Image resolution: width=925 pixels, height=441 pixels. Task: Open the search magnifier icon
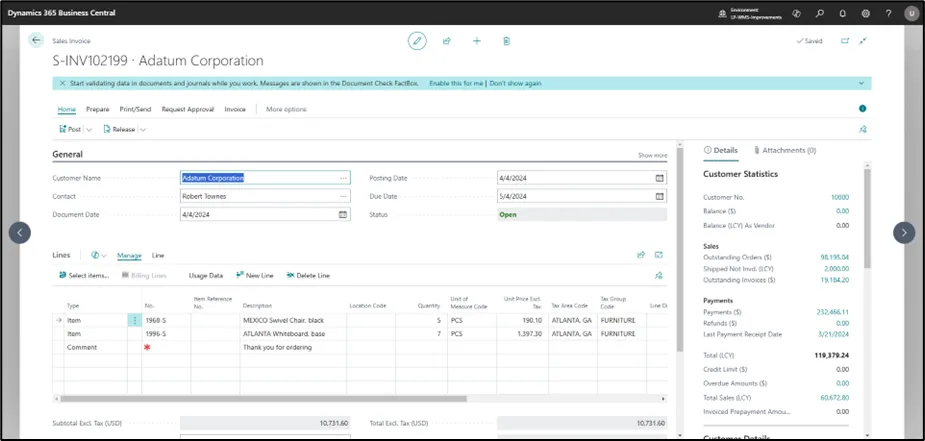pos(819,13)
